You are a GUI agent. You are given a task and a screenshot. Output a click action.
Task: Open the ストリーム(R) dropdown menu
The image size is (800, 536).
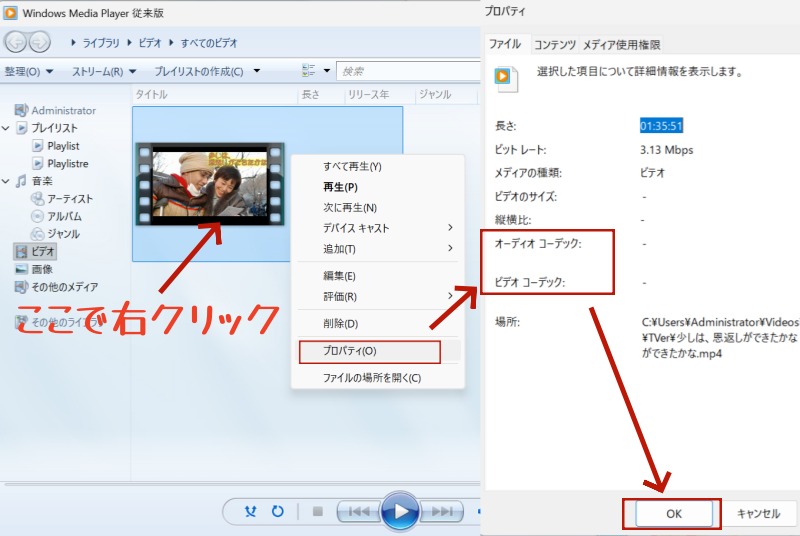[x=104, y=71]
